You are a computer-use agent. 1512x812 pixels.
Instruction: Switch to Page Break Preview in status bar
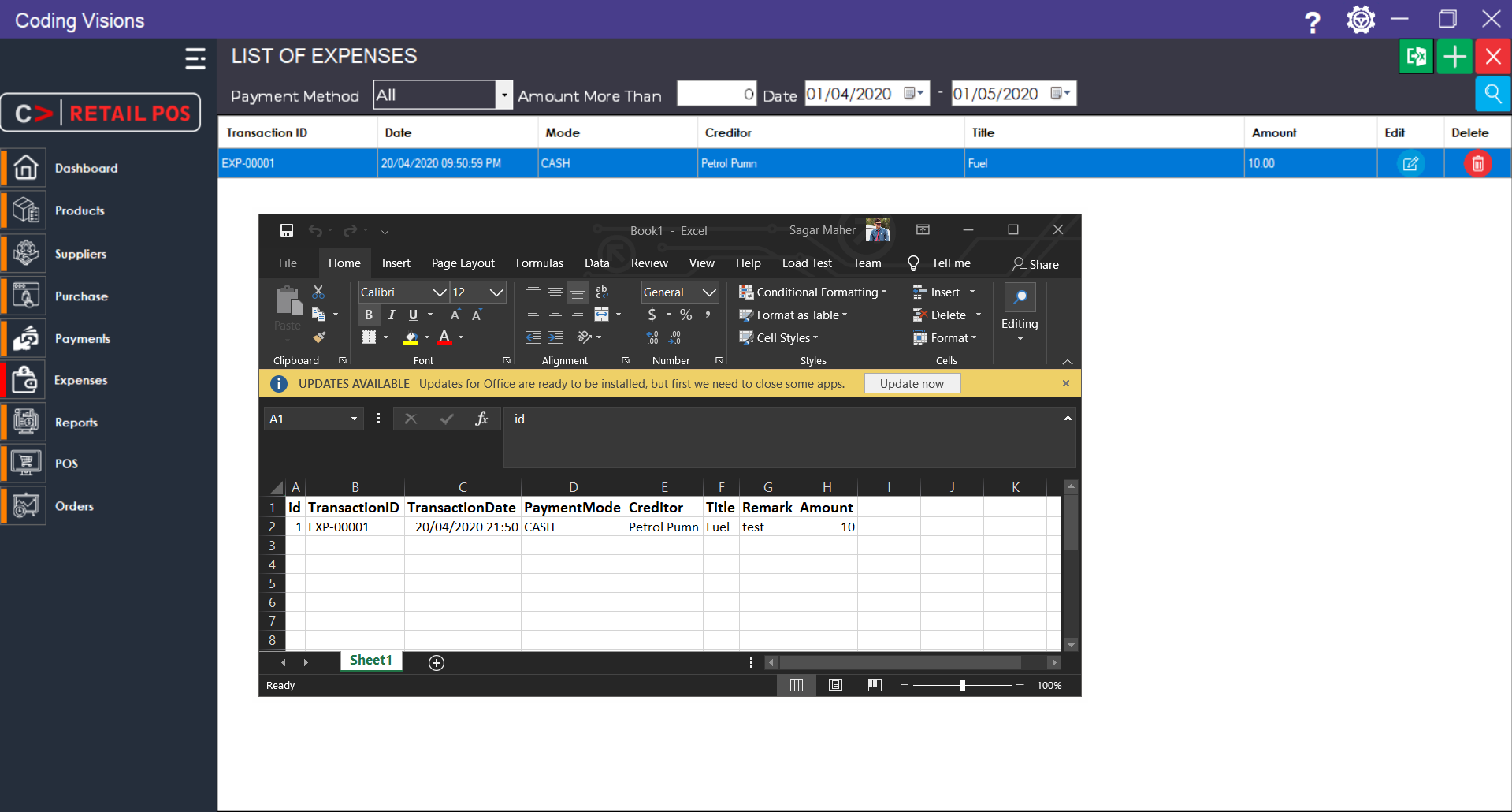click(x=875, y=685)
